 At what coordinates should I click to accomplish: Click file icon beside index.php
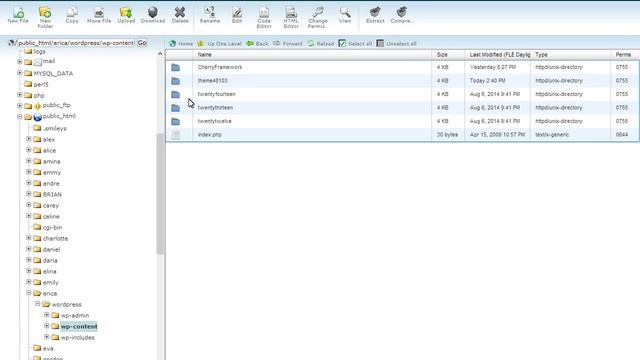[176, 135]
